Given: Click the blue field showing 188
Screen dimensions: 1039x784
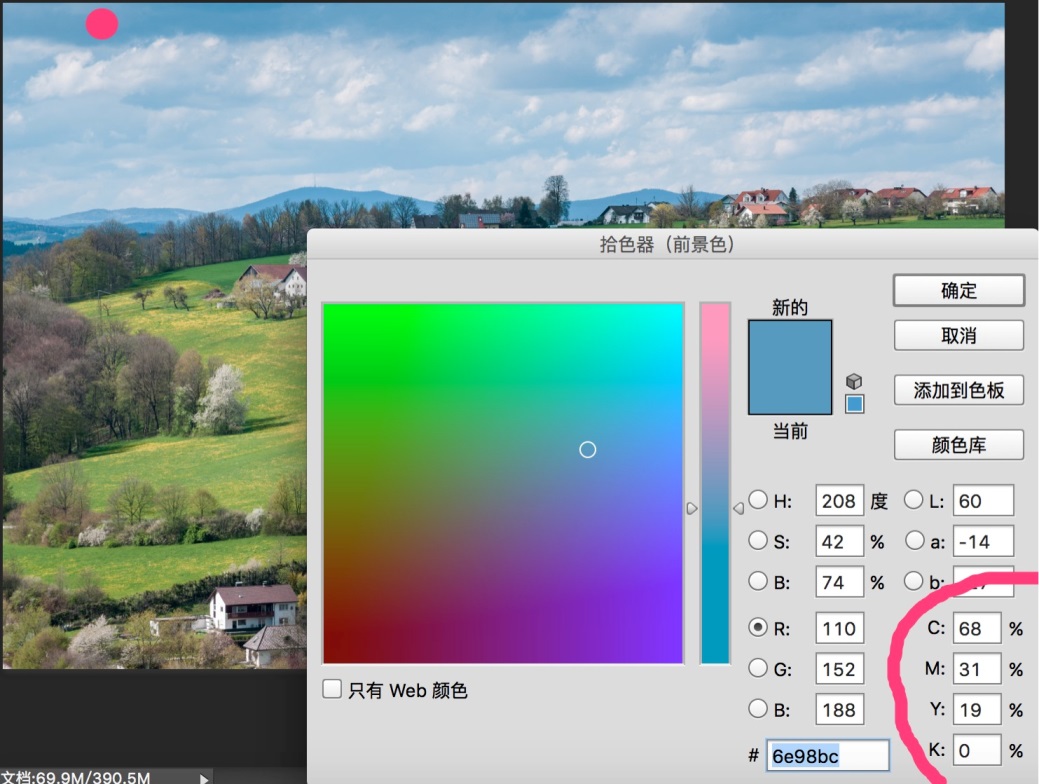Looking at the screenshot, I should (840, 710).
